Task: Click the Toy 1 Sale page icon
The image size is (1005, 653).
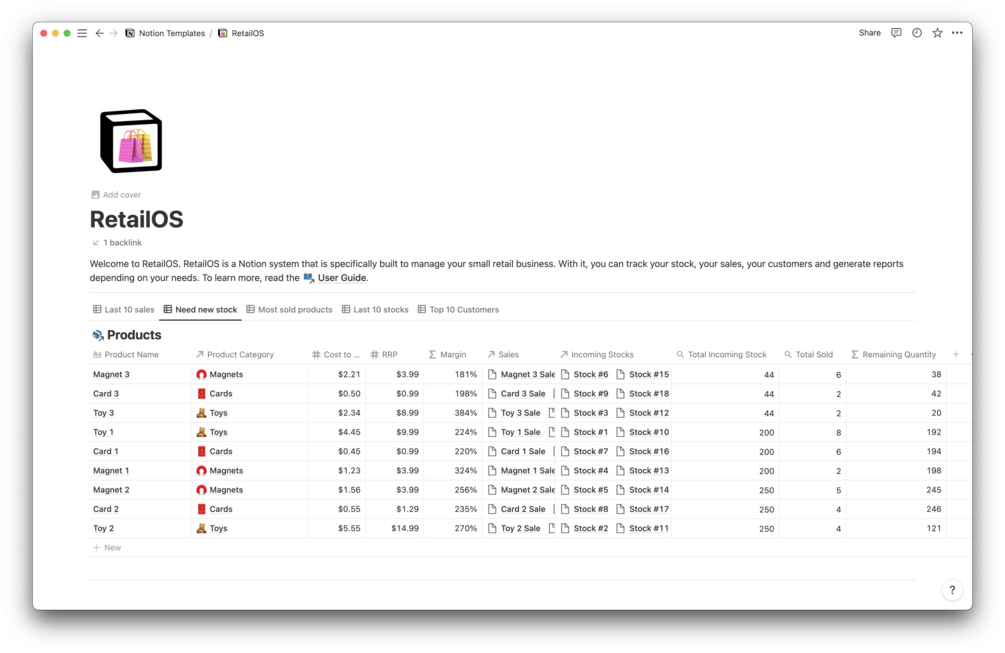Action: (x=492, y=432)
